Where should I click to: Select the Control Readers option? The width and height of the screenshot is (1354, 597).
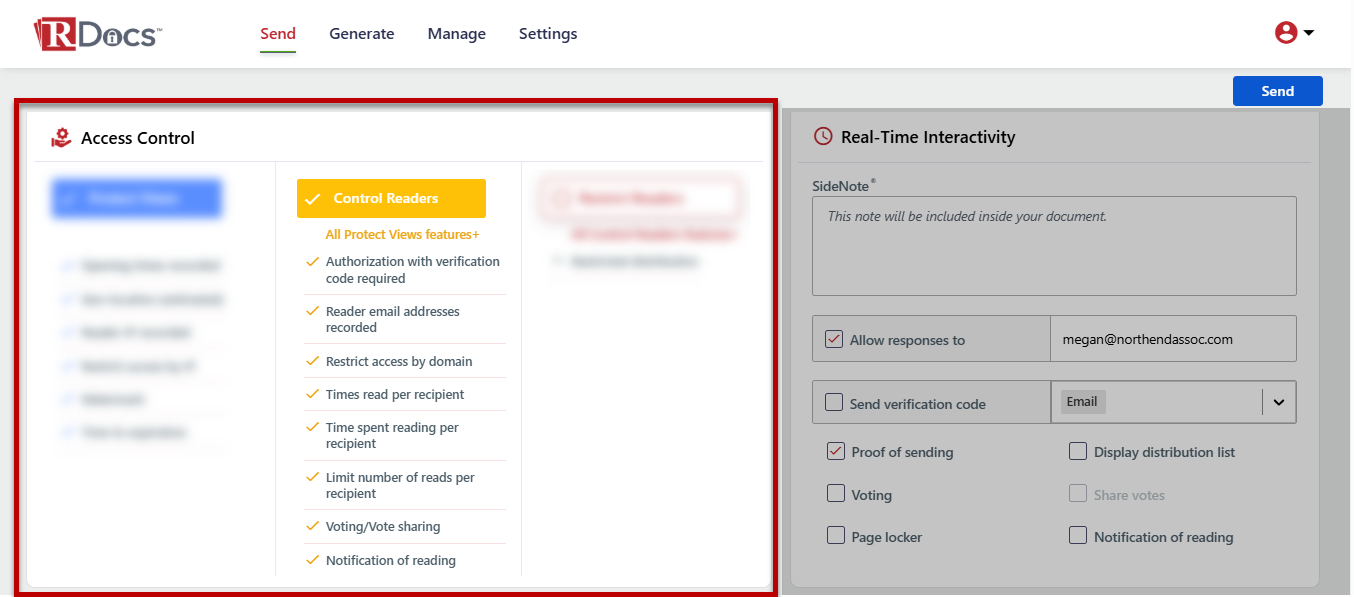pos(391,199)
